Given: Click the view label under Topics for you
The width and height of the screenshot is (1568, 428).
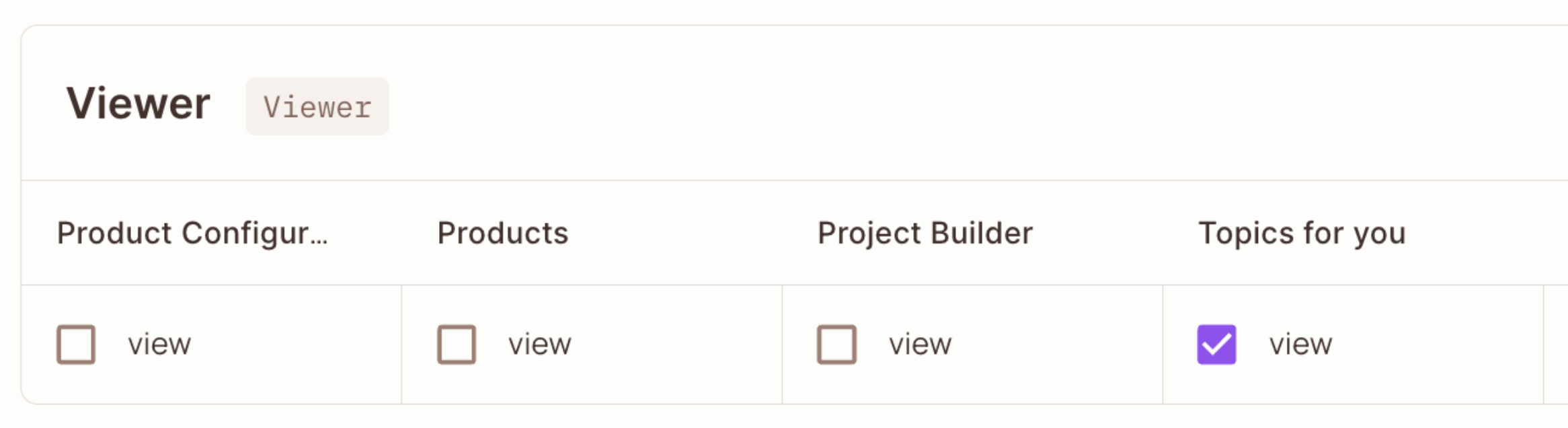Looking at the screenshot, I should point(1300,345).
